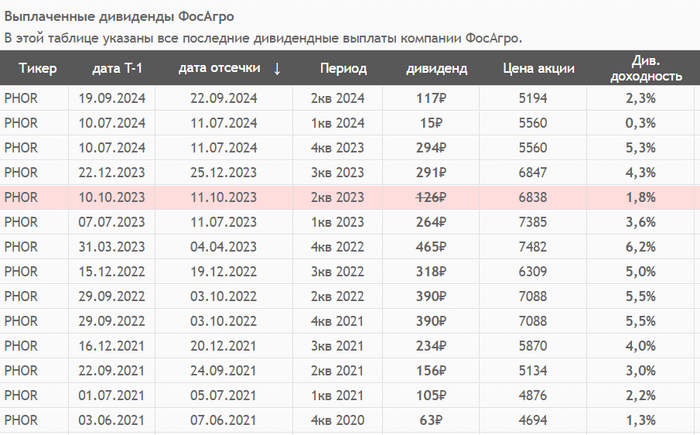Click share price 5870
The width and height of the screenshot is (700, 435).
[533, 346]
